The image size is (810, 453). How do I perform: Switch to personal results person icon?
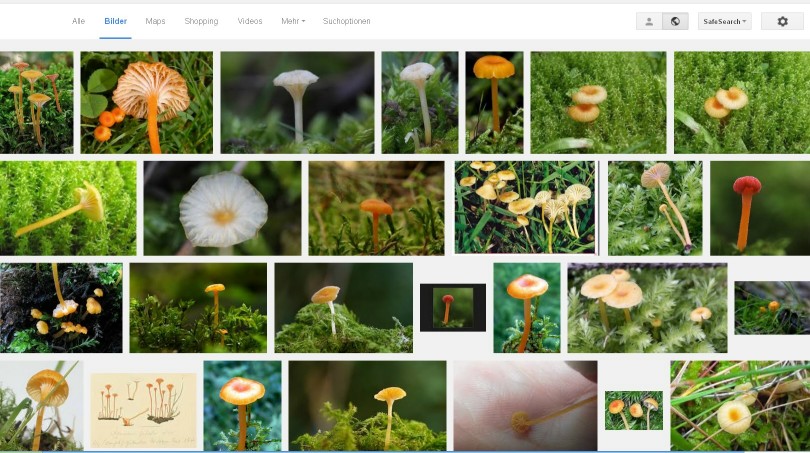(x=649, y=21)
